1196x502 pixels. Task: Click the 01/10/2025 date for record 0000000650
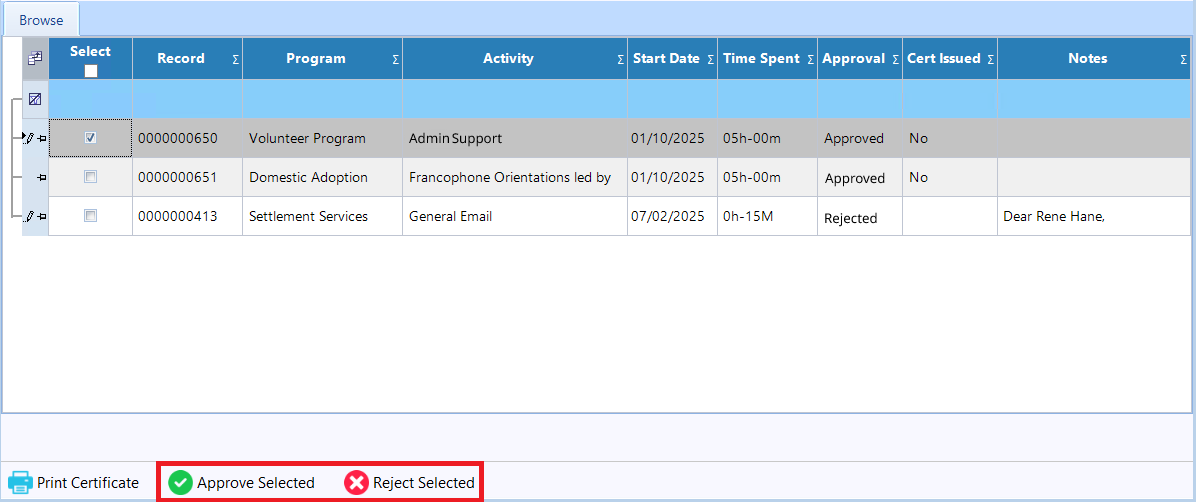click(673, 139)
